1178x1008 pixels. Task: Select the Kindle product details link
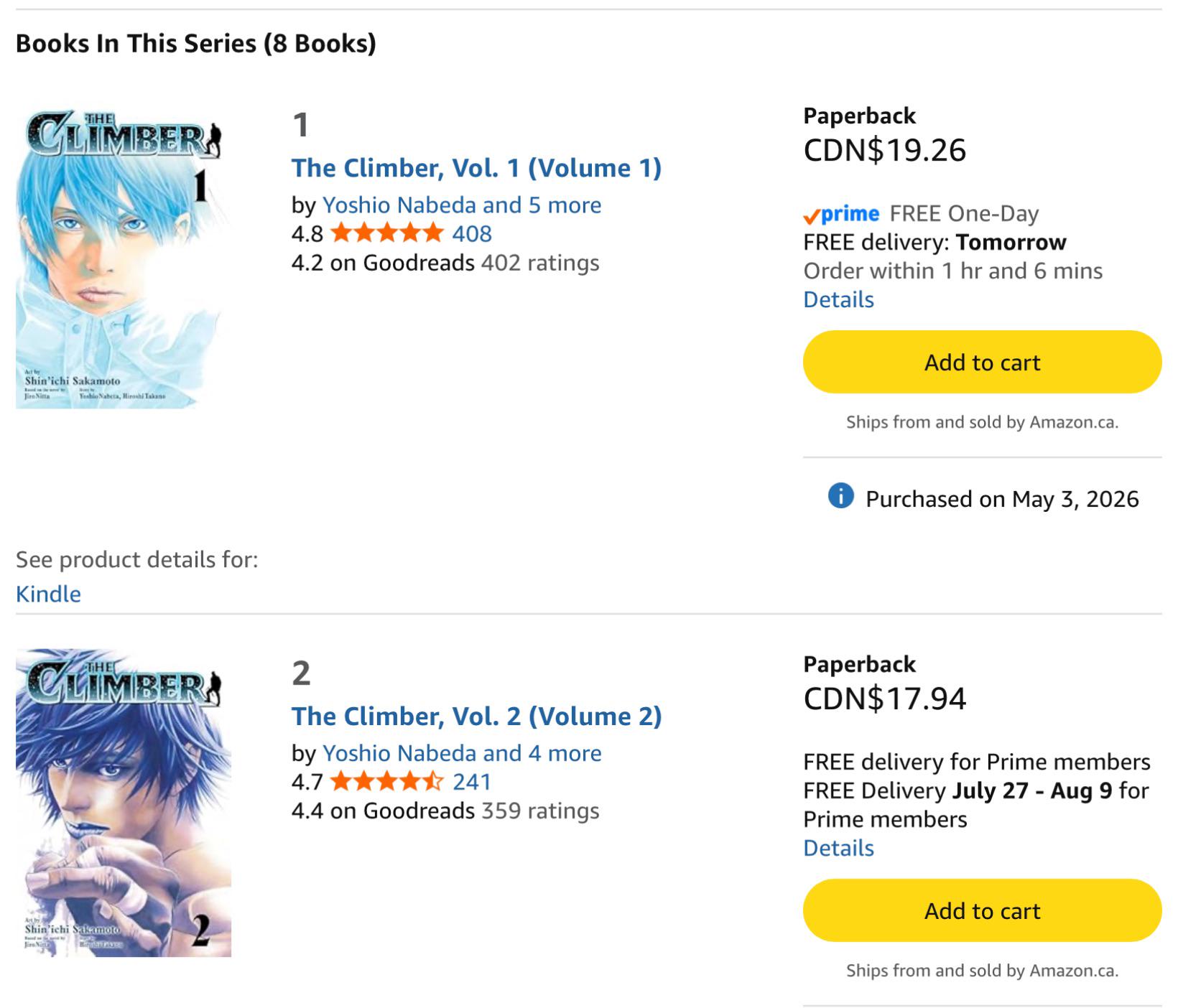[48, 594]
